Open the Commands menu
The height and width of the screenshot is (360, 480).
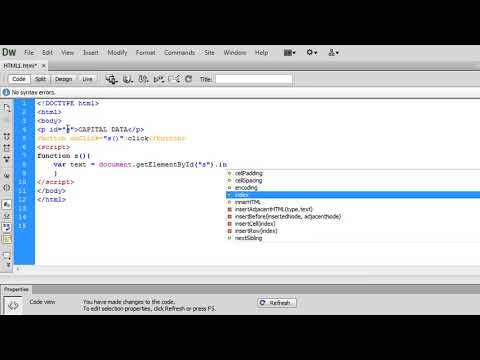[180, 53]
